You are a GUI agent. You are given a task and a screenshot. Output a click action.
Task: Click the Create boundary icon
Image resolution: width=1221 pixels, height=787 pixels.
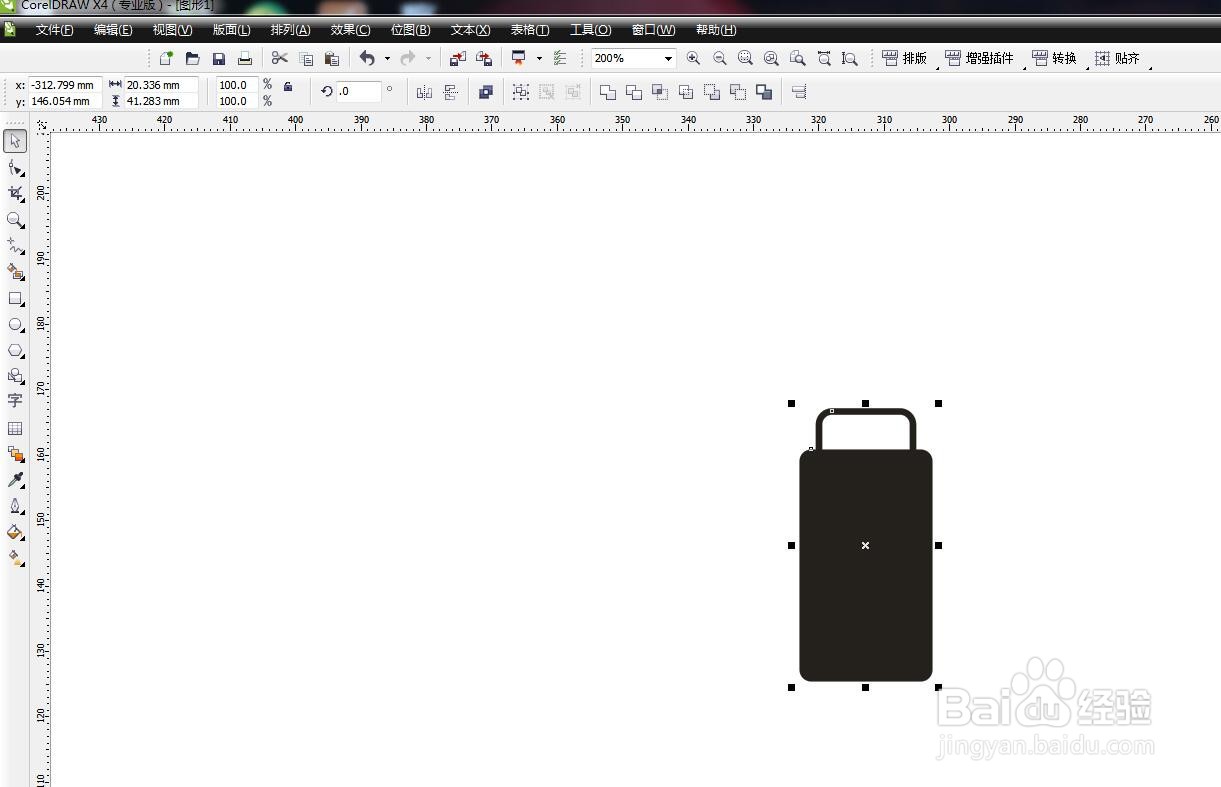pyautogui.click(x=764, y=92)
